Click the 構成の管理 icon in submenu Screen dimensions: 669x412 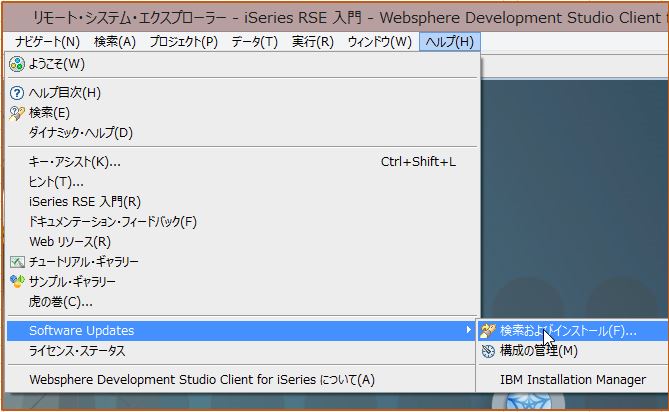488,351
